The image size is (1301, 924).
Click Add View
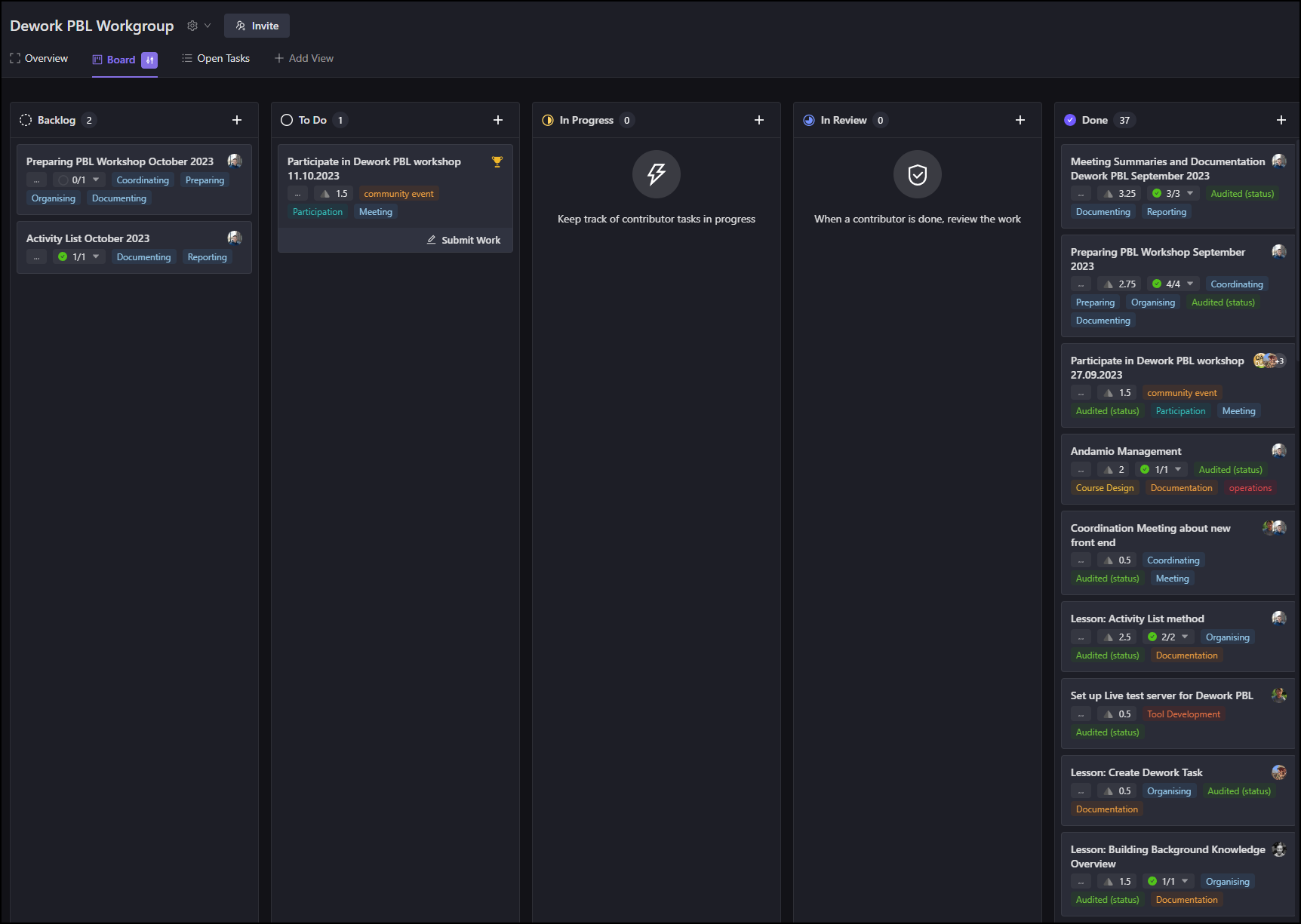pos(304,58)
